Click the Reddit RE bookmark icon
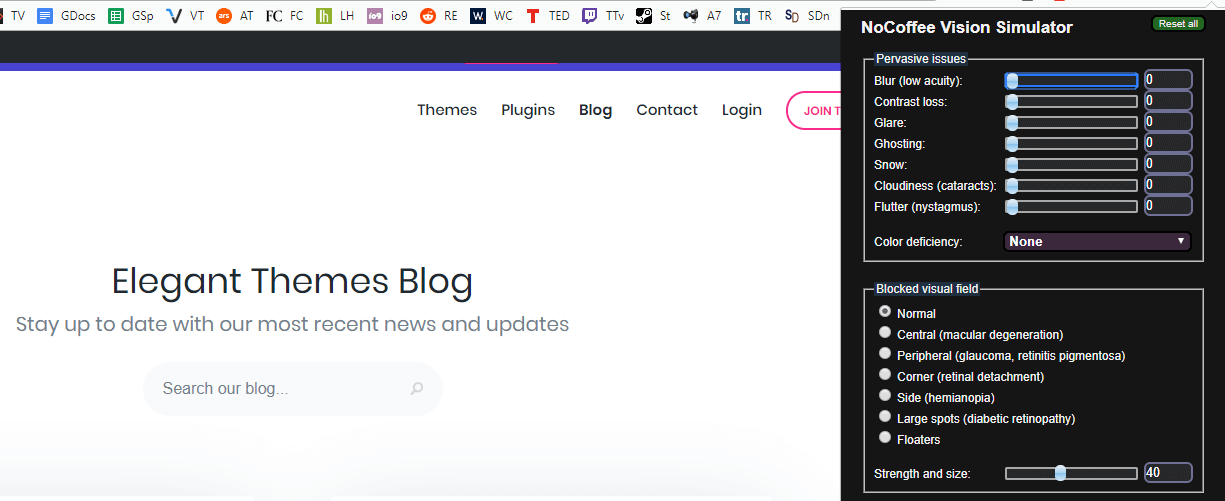 click(428, 16)
